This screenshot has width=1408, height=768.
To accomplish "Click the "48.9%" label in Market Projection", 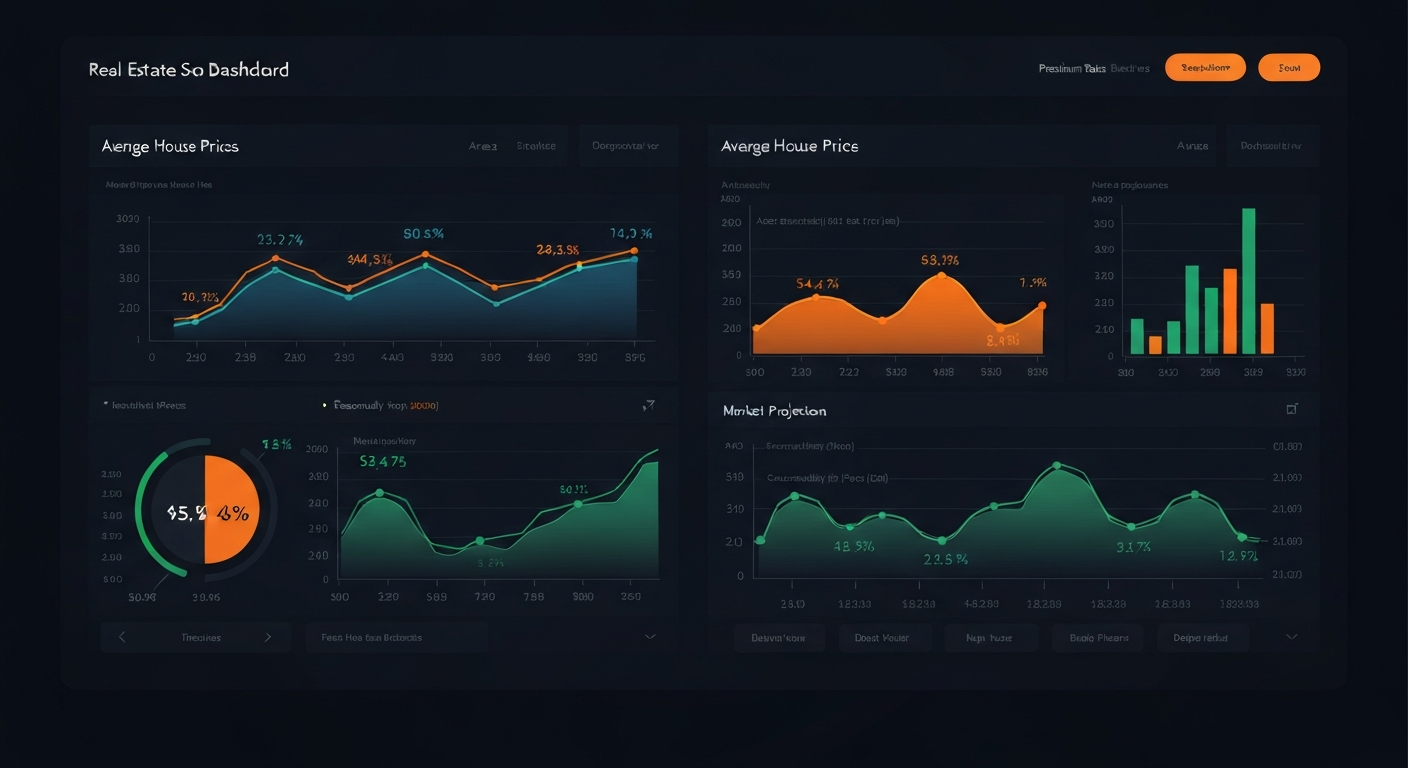I will click(854, 547).
